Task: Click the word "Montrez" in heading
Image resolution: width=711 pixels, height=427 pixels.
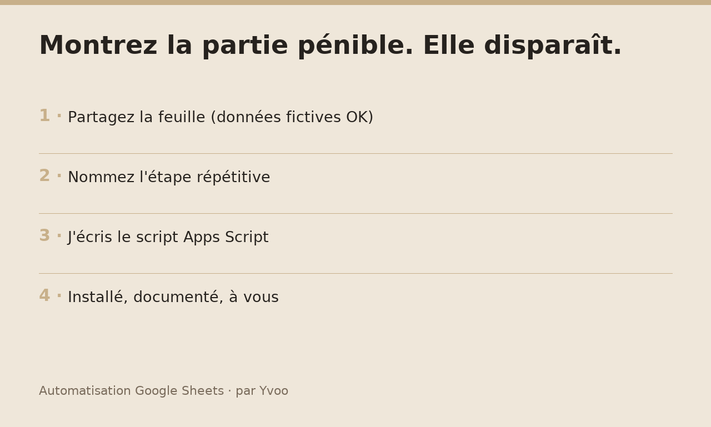Action: 98,45
